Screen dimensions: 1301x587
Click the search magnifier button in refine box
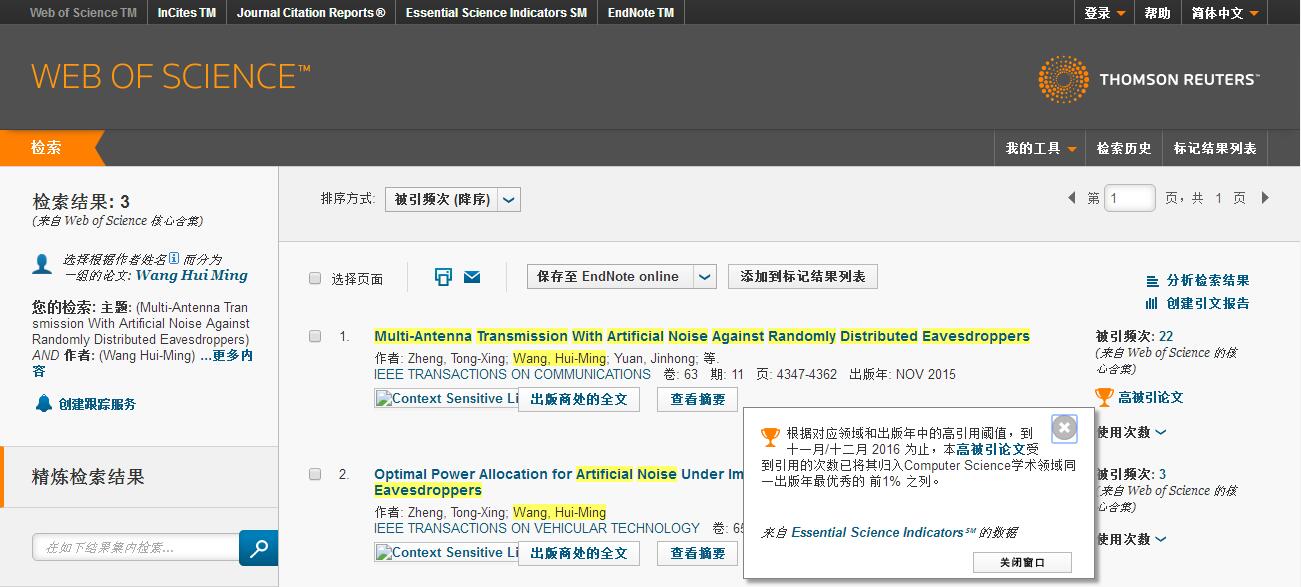point(258,547)
